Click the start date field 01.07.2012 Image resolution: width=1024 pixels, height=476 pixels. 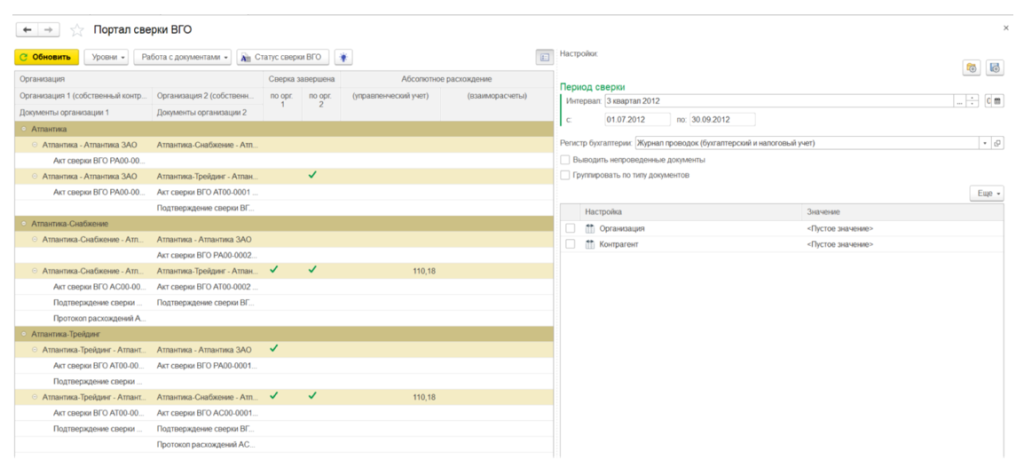[637, 120]
